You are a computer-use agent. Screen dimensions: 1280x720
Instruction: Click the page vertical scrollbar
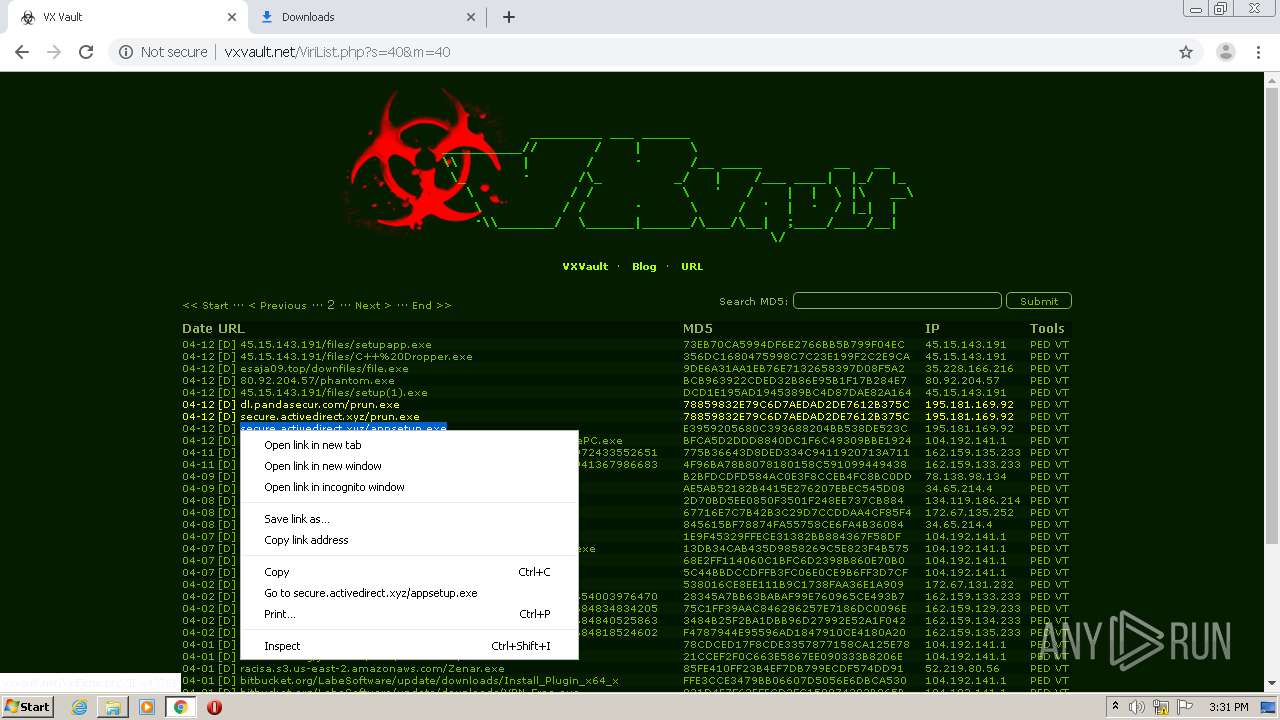point(1272,315)
